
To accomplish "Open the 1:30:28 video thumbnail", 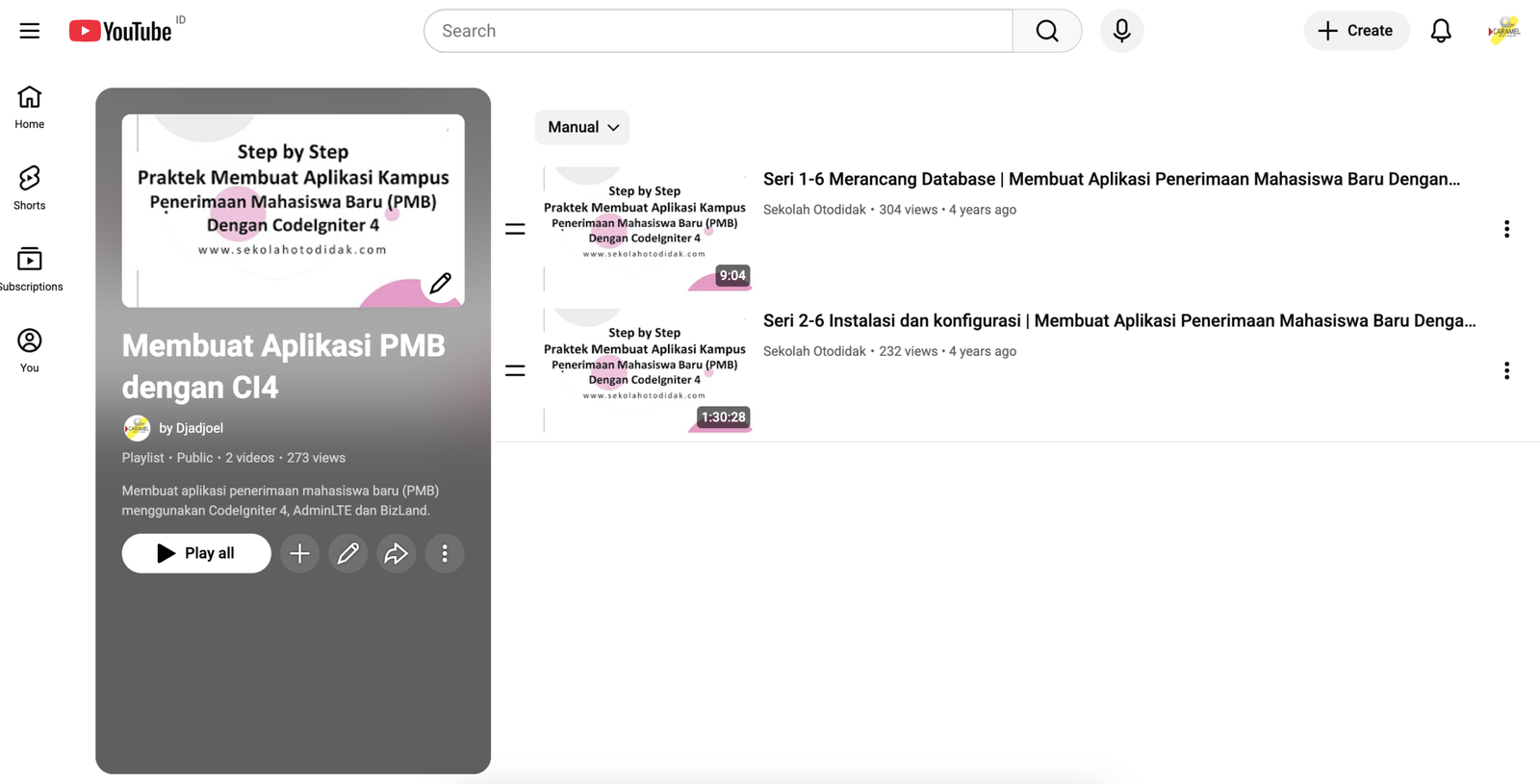I will 645,370.
